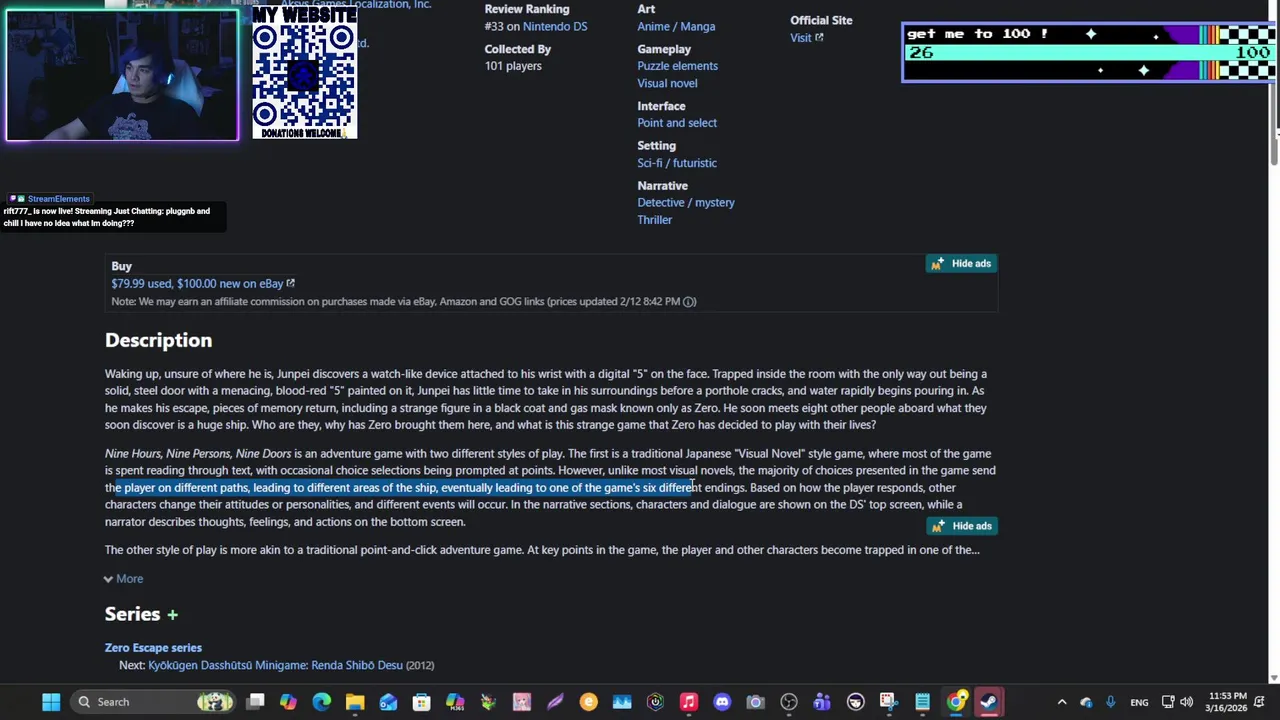Image resolution: width=1280 pixels, height=720 pixels.
Task: Open the Outlook mail app
Action: pyautogui.click(x=388, y=702)
